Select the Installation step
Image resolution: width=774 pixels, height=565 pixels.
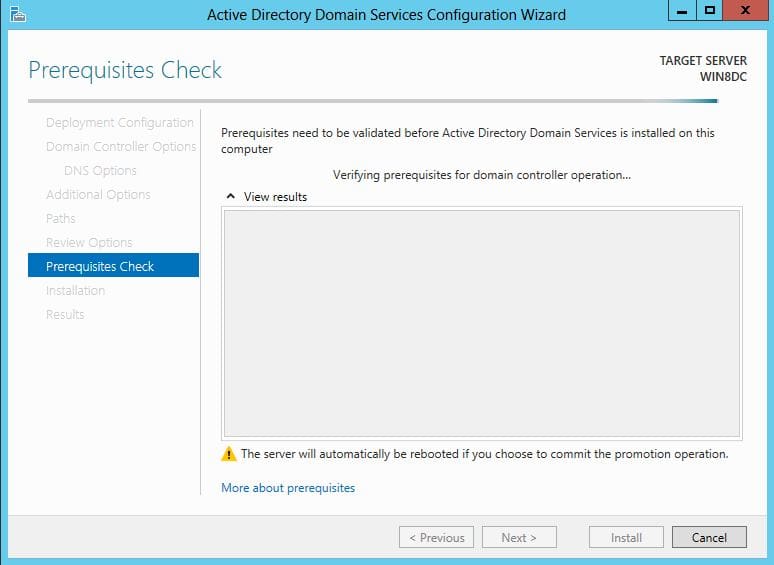pos(75,291)
